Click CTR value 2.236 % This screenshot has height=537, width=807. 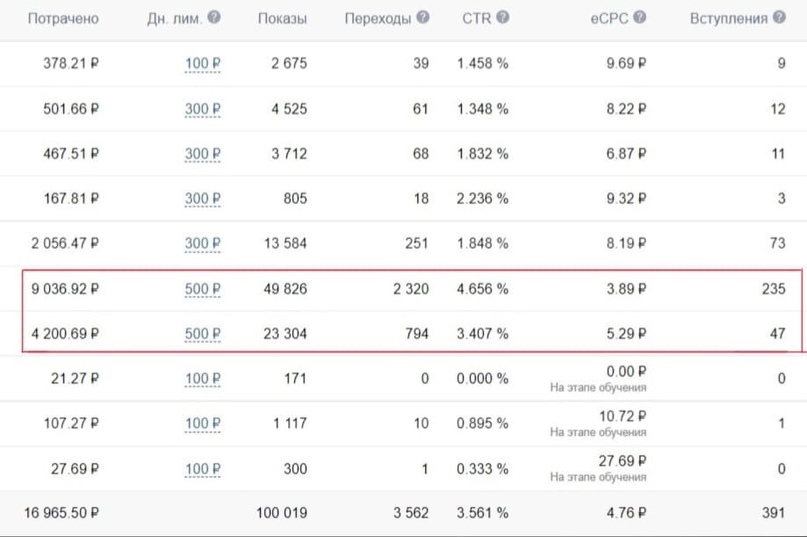tap(483, 198)
